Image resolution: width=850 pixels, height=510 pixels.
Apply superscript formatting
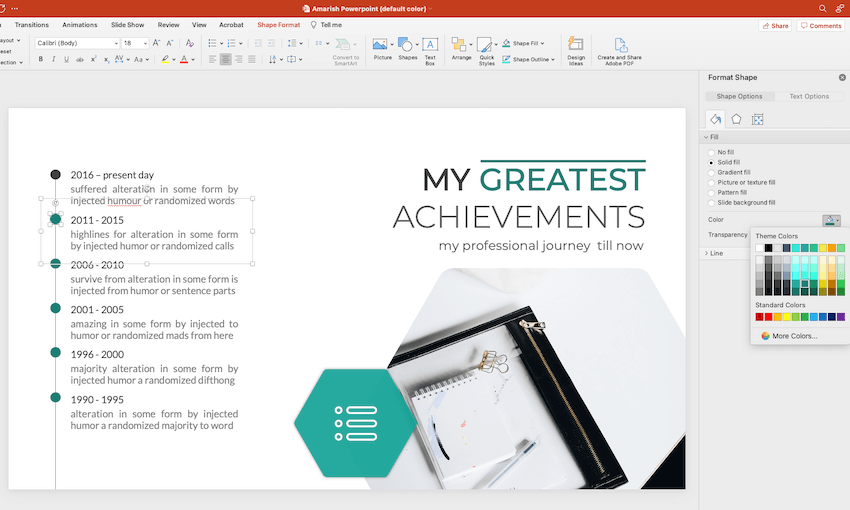[x=93, y=60]
